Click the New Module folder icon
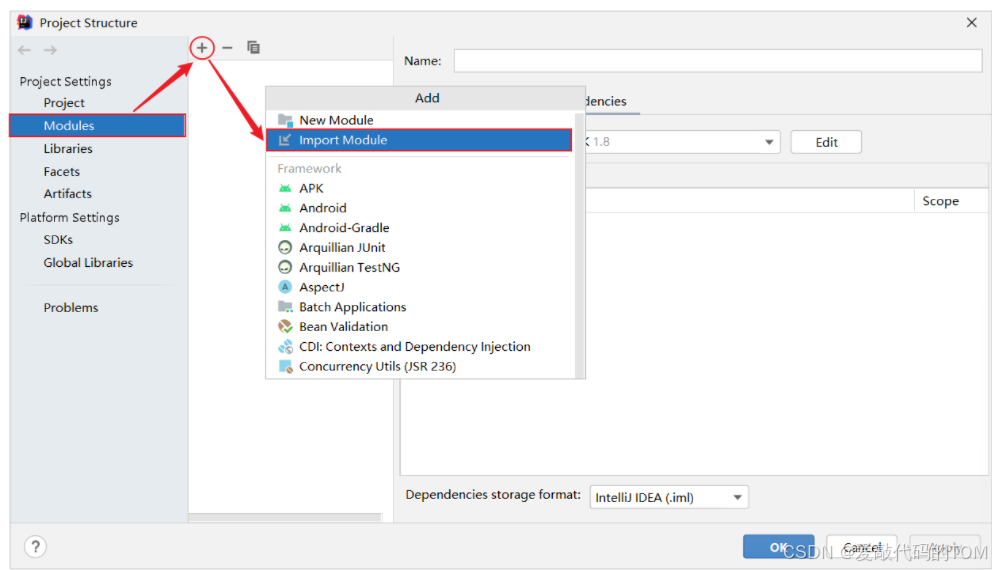 click(285, 120)
